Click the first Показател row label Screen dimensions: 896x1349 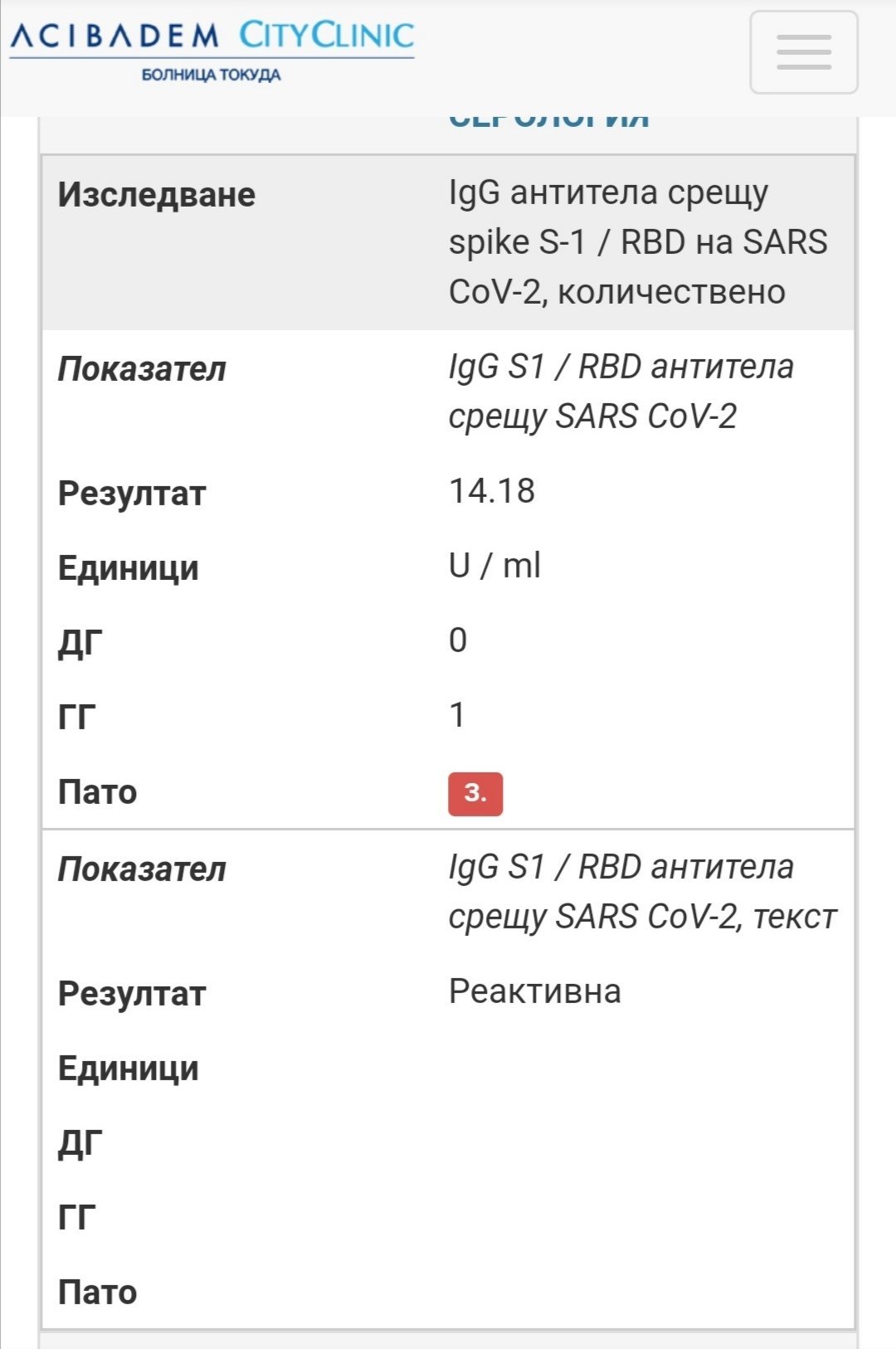pyautogui.click(x=142, y=369)
